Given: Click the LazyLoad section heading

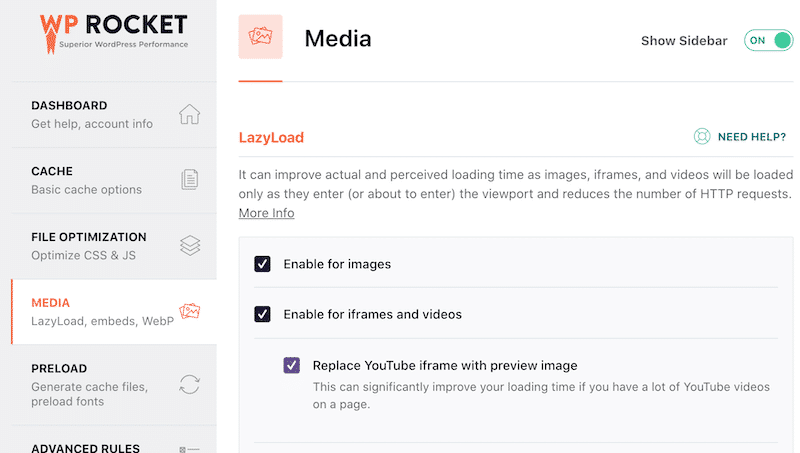Looking at the screenshot, I should pos(271,137).
